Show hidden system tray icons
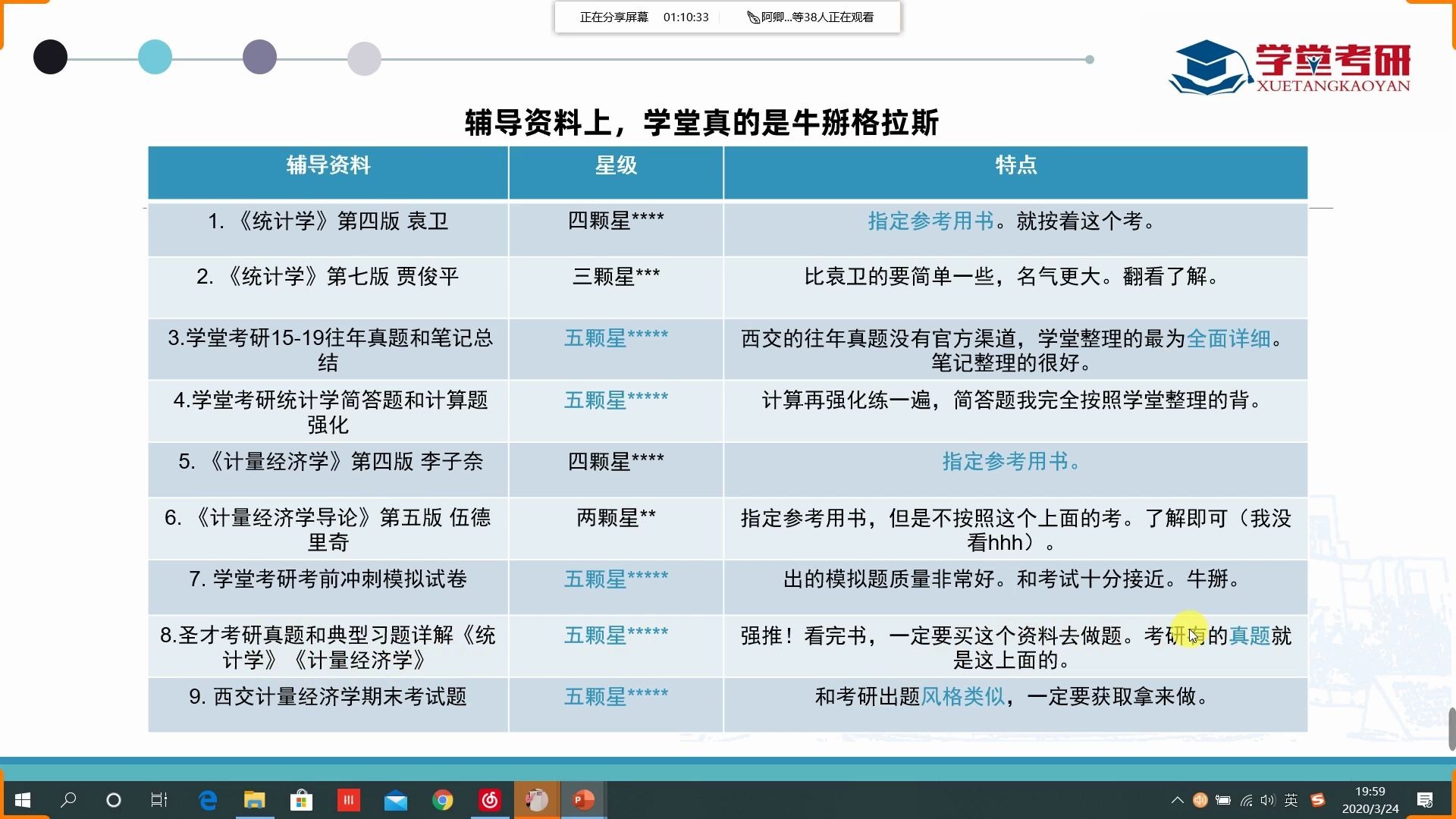Screen dimensions: 1456x819 pyautogui.click(x=1177, y=800)
